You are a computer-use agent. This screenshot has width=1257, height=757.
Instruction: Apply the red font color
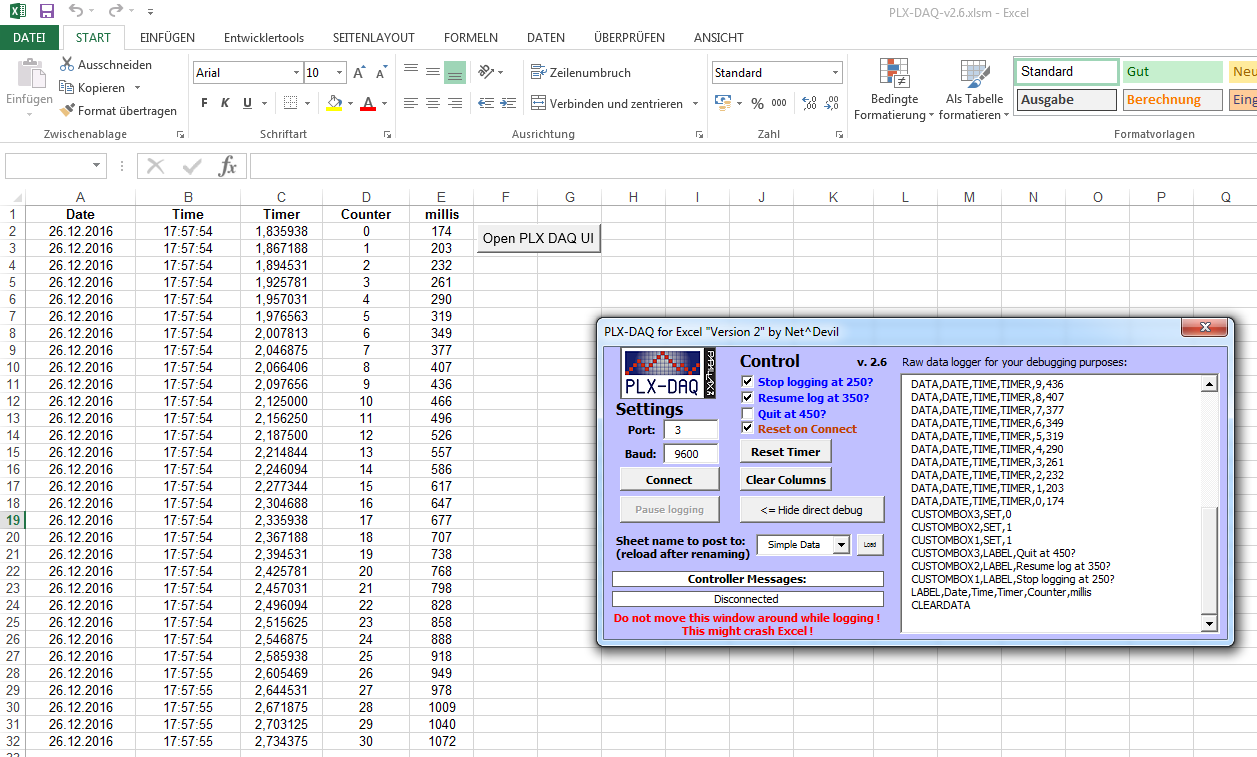tap(368, 103)
